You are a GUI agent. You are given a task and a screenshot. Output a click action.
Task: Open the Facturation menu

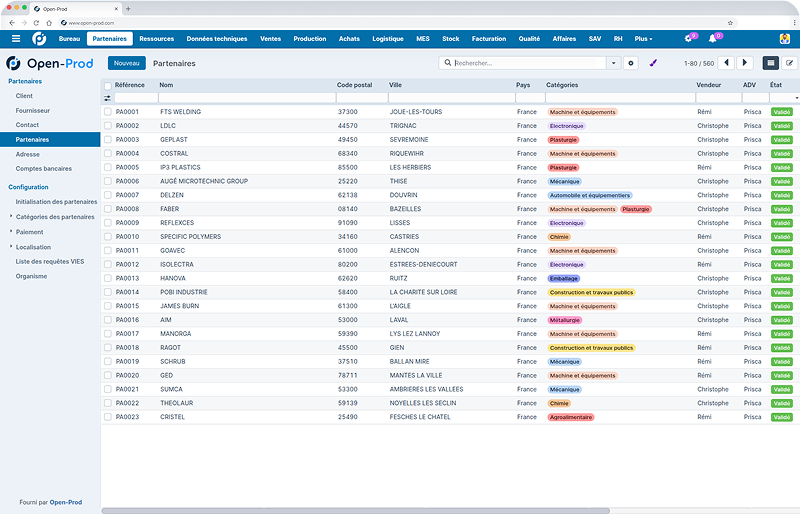(x=489, y=39)
